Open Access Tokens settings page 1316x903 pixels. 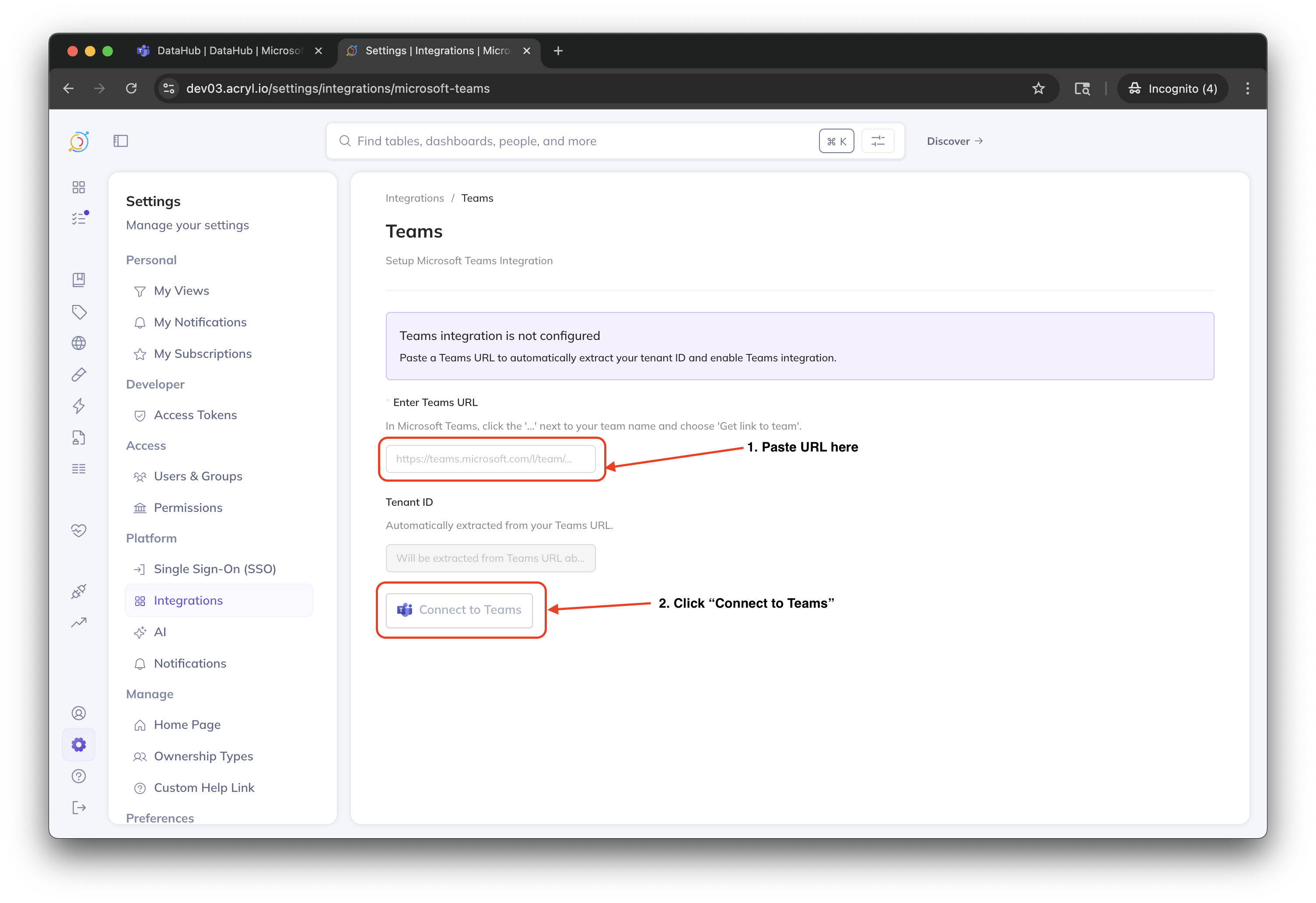tap(195, 415)
